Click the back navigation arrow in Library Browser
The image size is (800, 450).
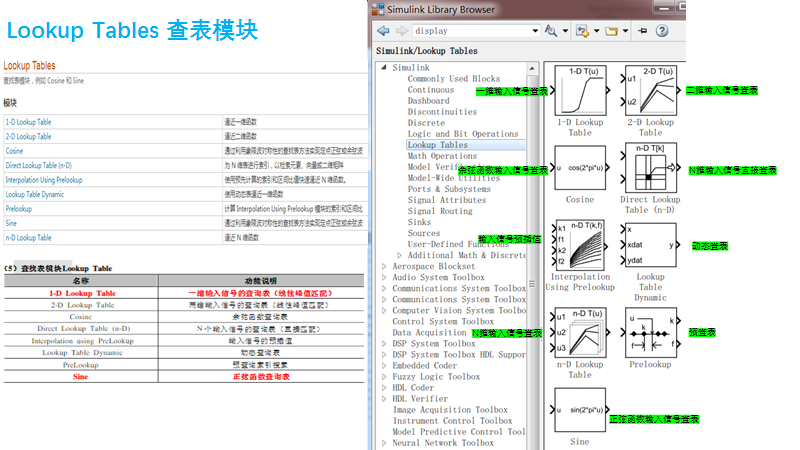tap(383, 31)
